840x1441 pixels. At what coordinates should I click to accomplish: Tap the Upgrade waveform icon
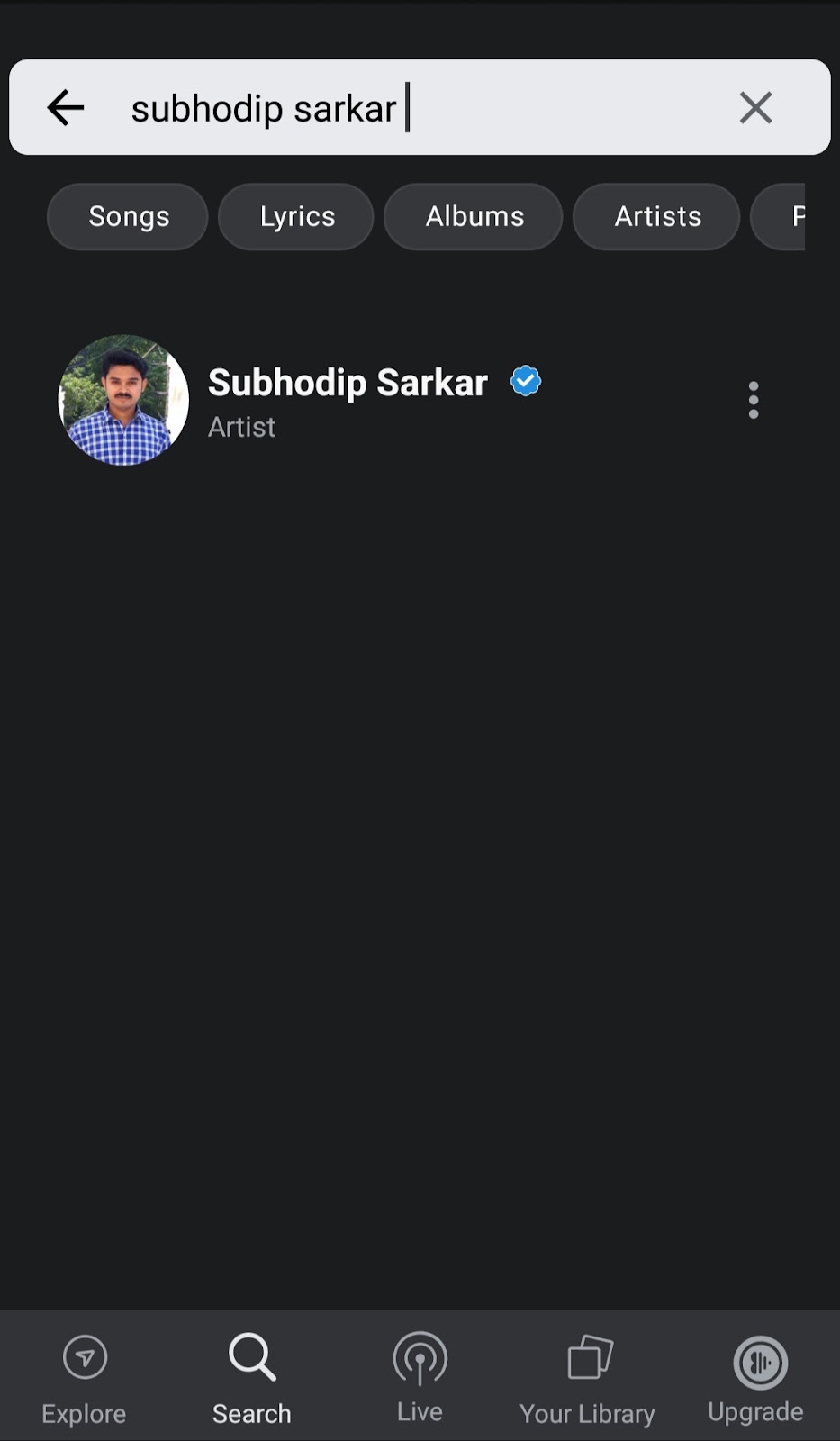(x=760, y=1362)
